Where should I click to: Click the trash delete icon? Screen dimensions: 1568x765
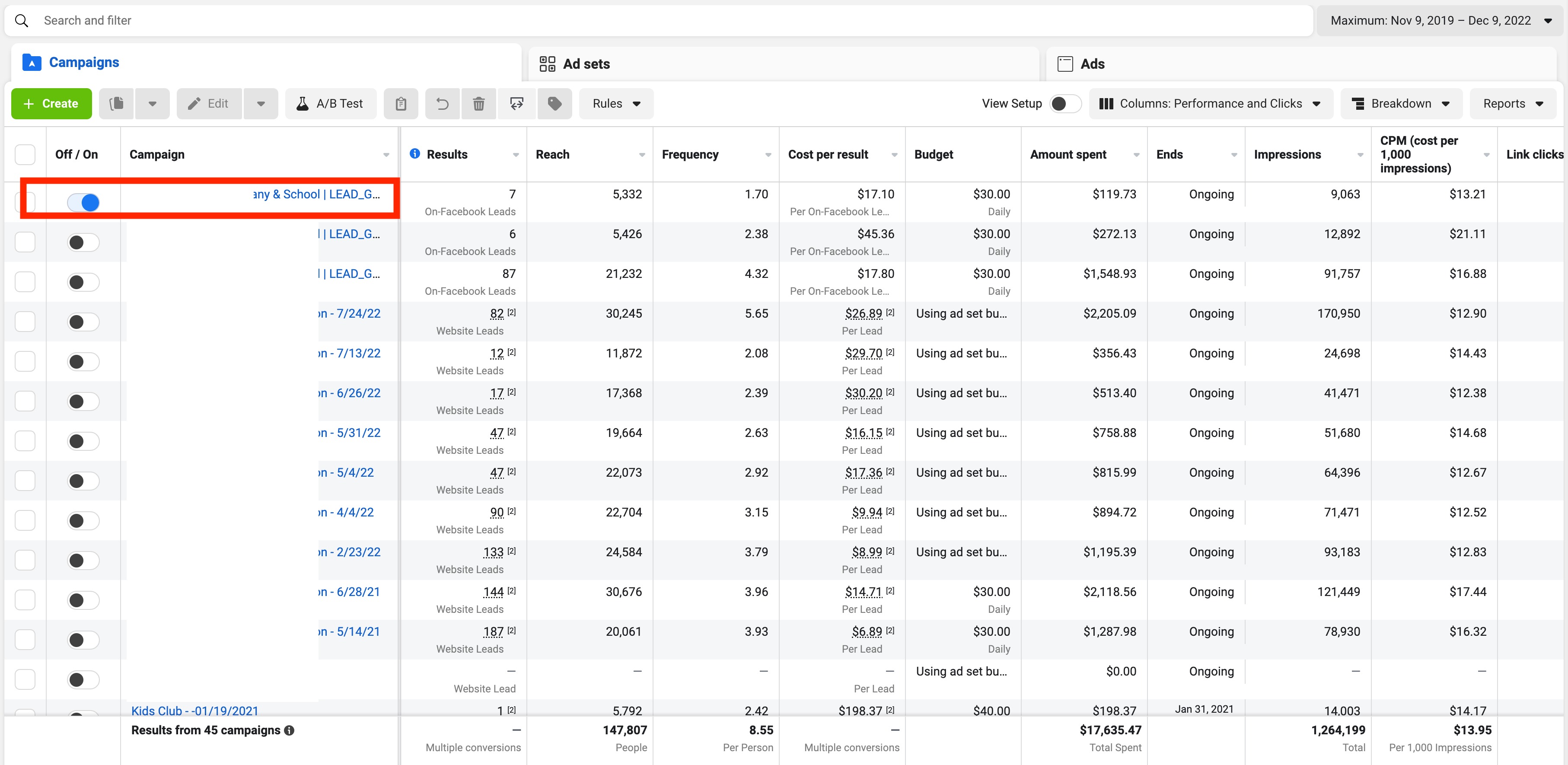click(479, 103)
